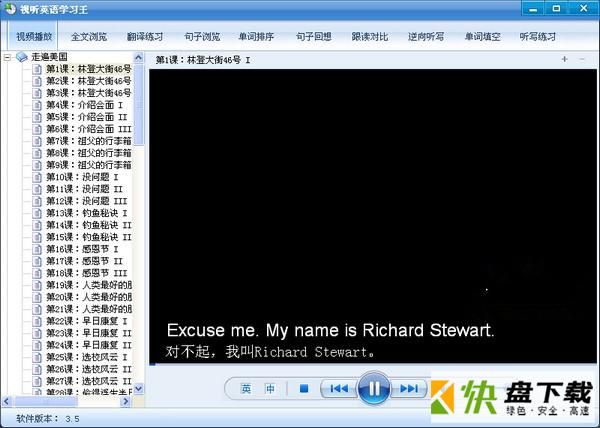Click the page icon beside 第13课：钓鱼秘诀 I
The height and width of the screenshot is (428, 600).
[37, 213]
